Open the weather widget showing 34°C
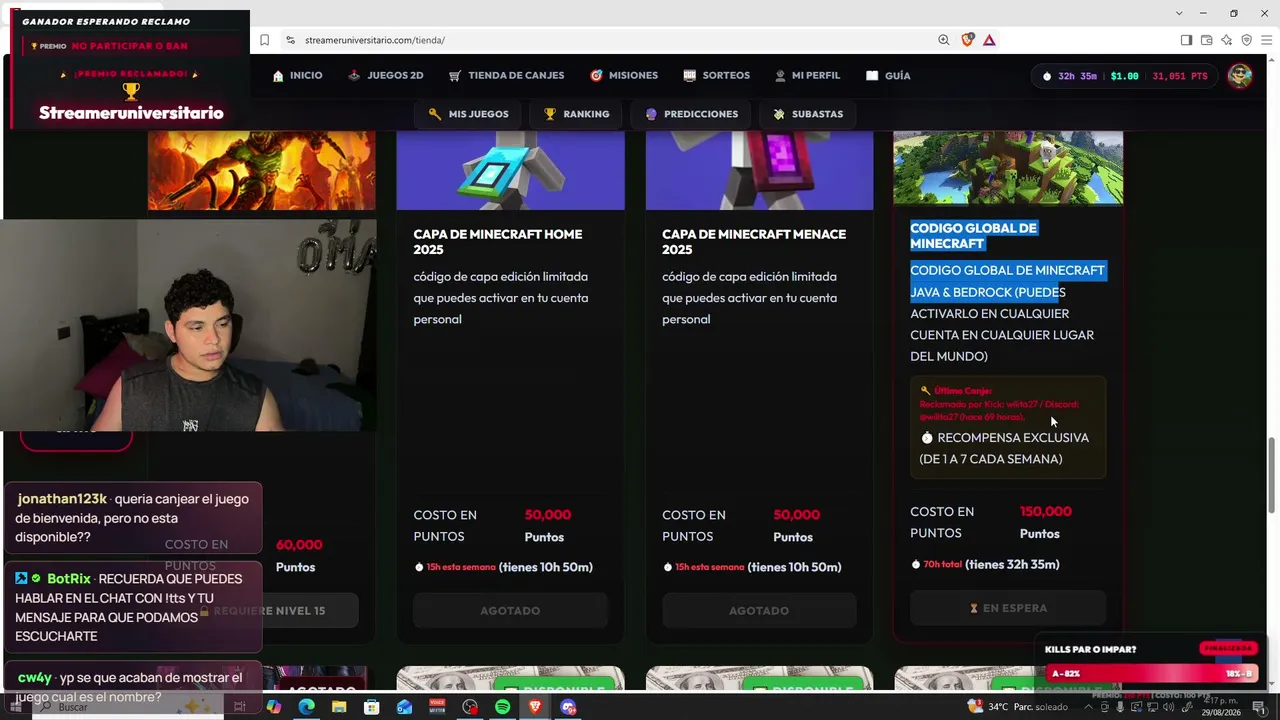 point(1018,707)
